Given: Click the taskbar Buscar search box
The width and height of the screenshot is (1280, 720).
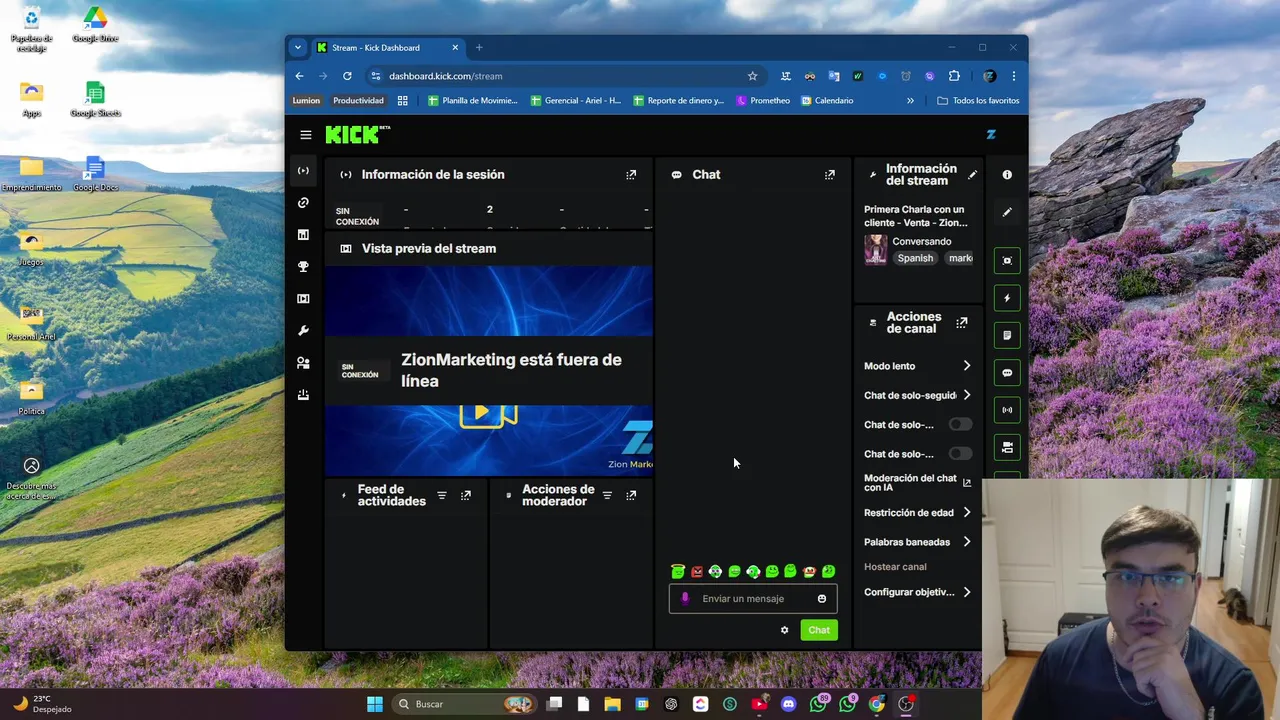Looking at the screenshot, I should pos(464,704).
